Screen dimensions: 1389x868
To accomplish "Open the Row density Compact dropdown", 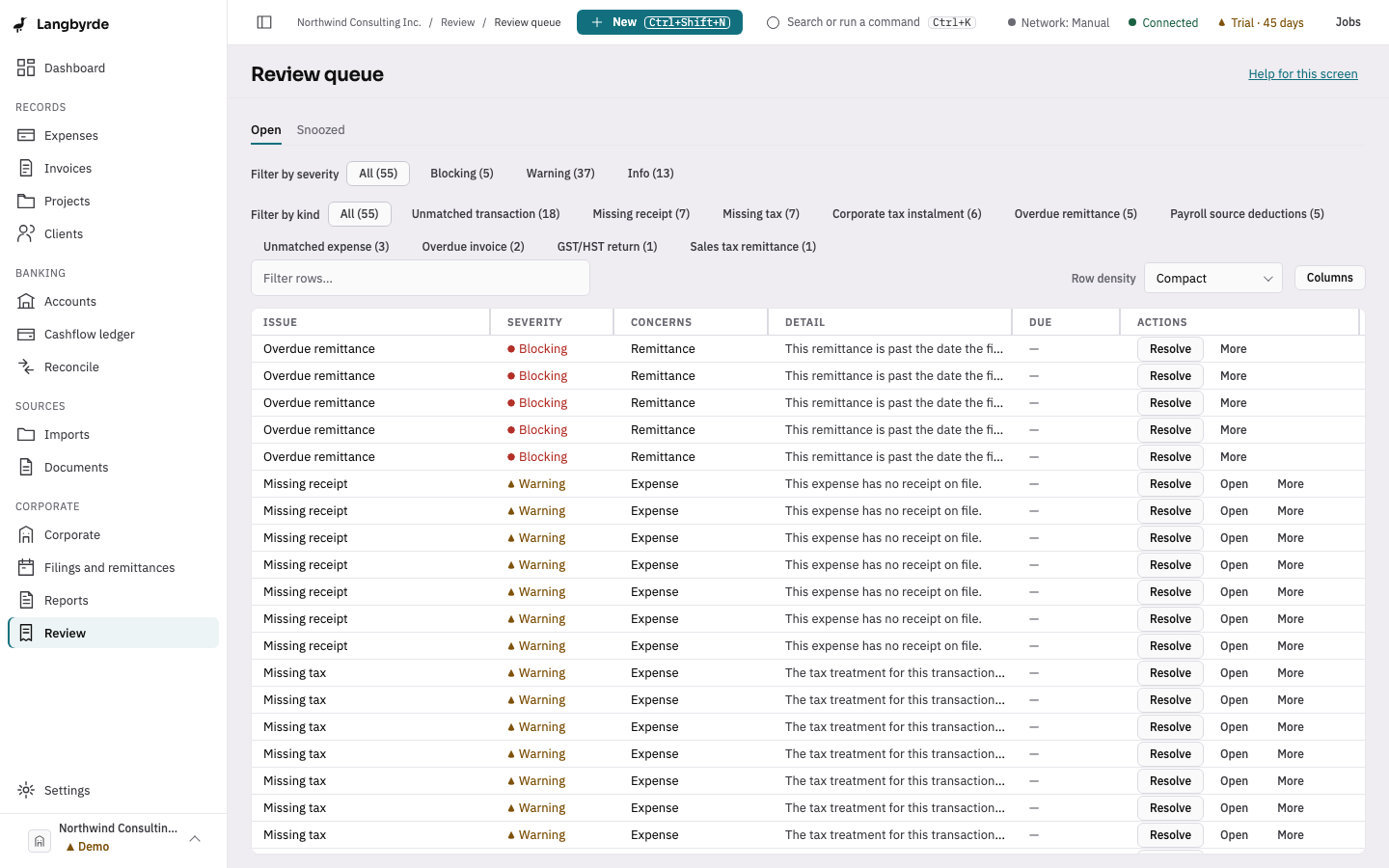I will pyautogui.click(x=1212, y=278).
